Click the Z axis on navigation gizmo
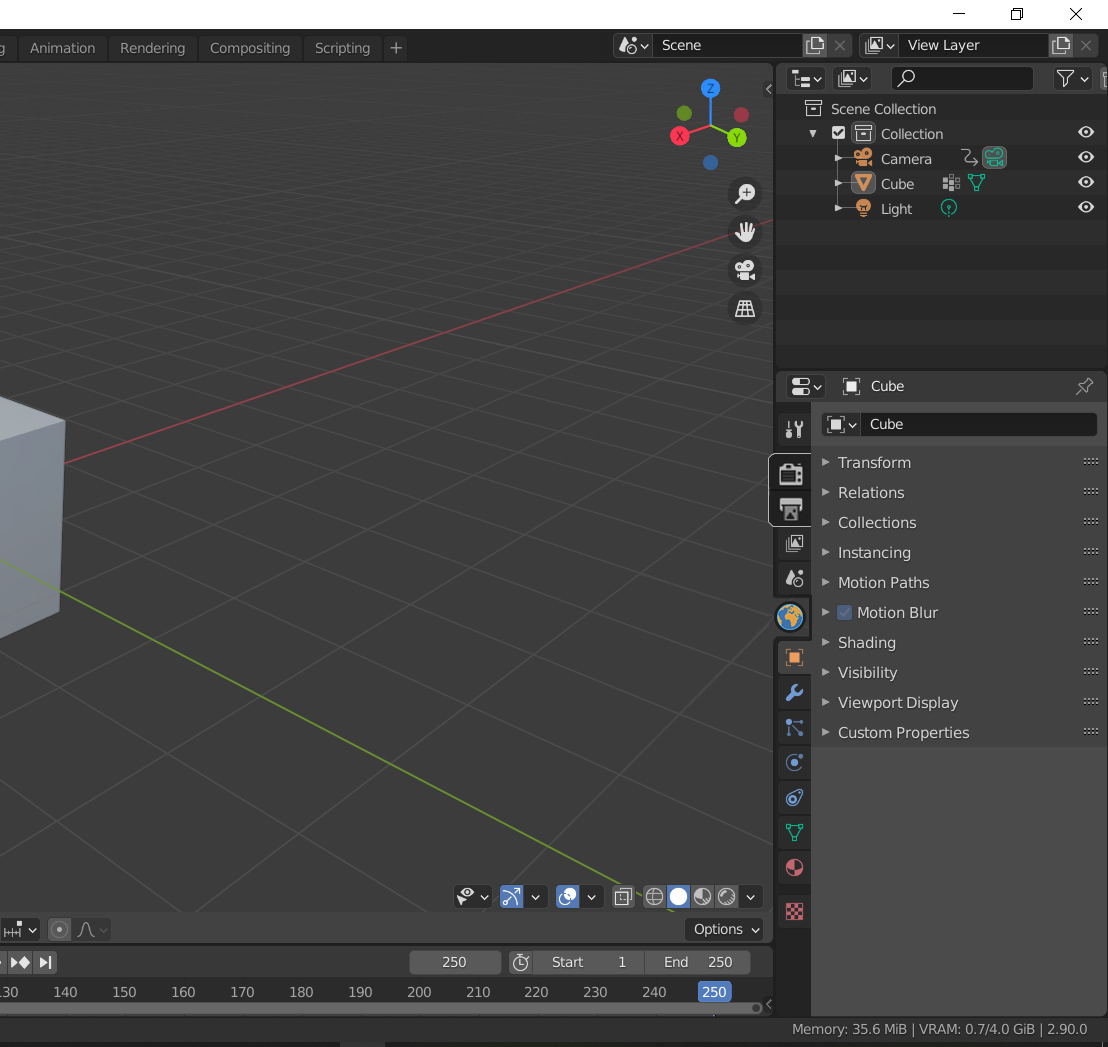1108x1047 pixels. pos(710,88)
